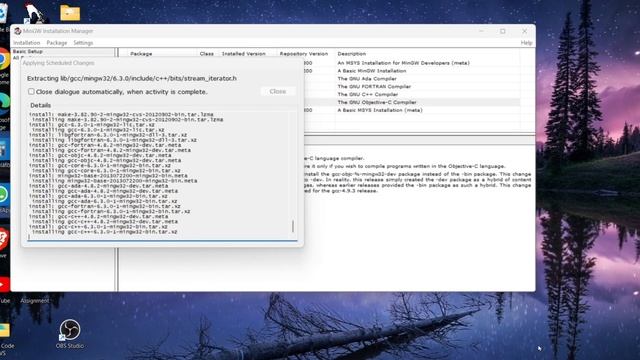
Task: Click log line 'install: mingw32-base-2013072200-mingw32-bin.meta'
Action: (x=108, y=176)
